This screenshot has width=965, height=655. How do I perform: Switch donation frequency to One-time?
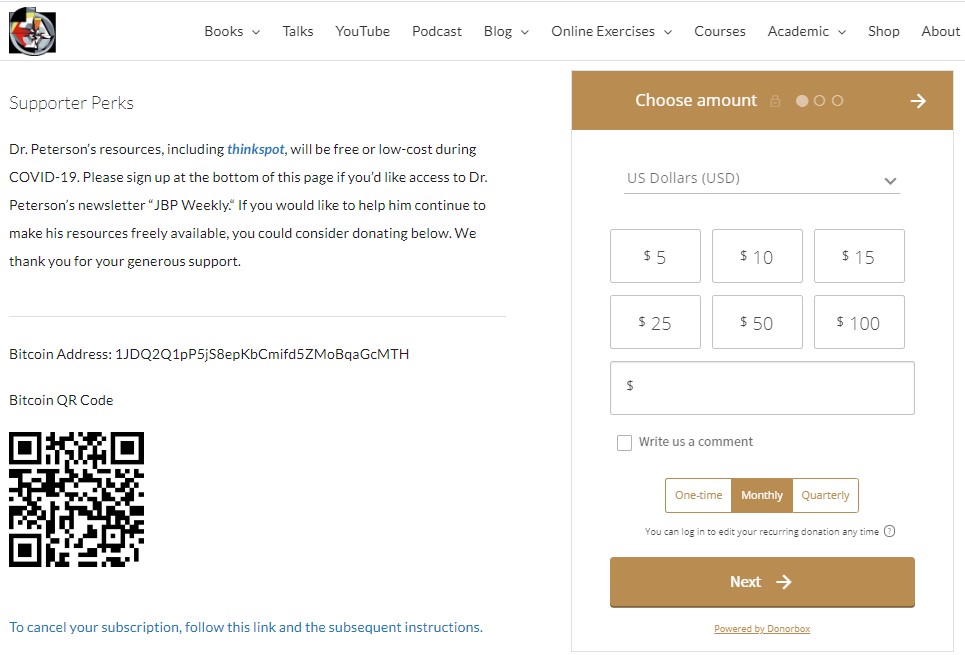point(697,495)
